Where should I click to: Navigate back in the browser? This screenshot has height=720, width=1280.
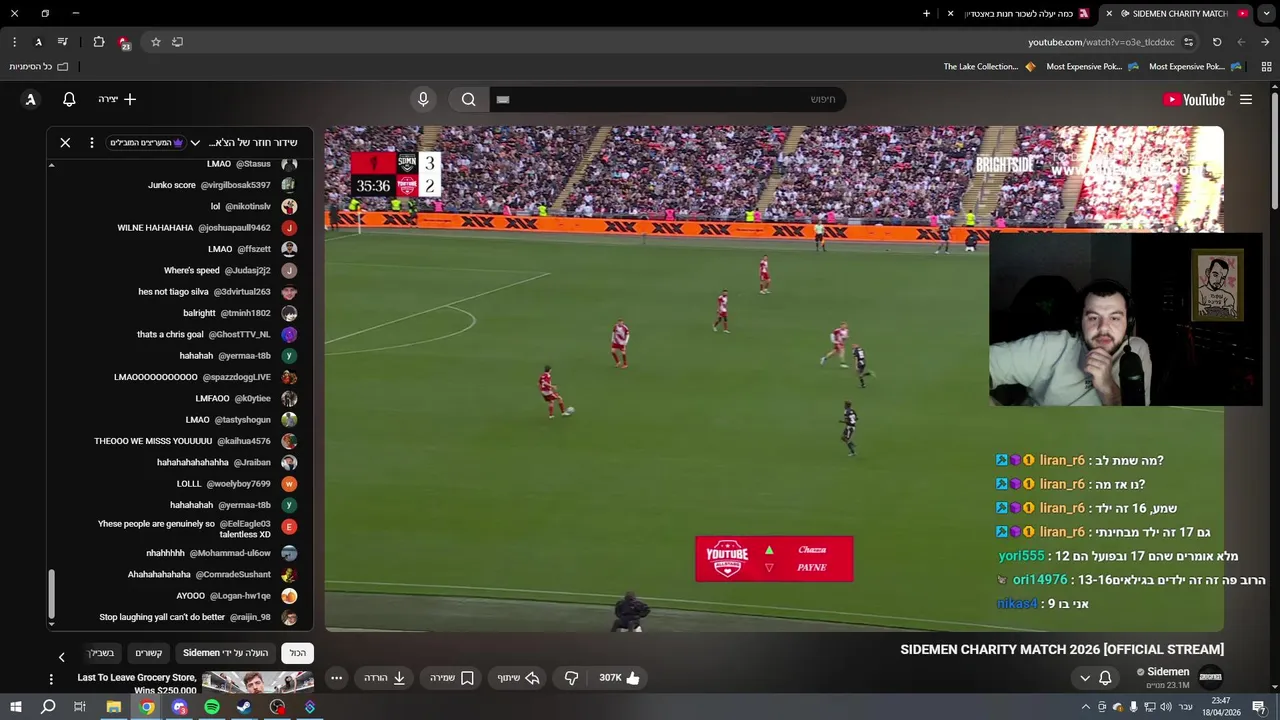(1265, 42)
